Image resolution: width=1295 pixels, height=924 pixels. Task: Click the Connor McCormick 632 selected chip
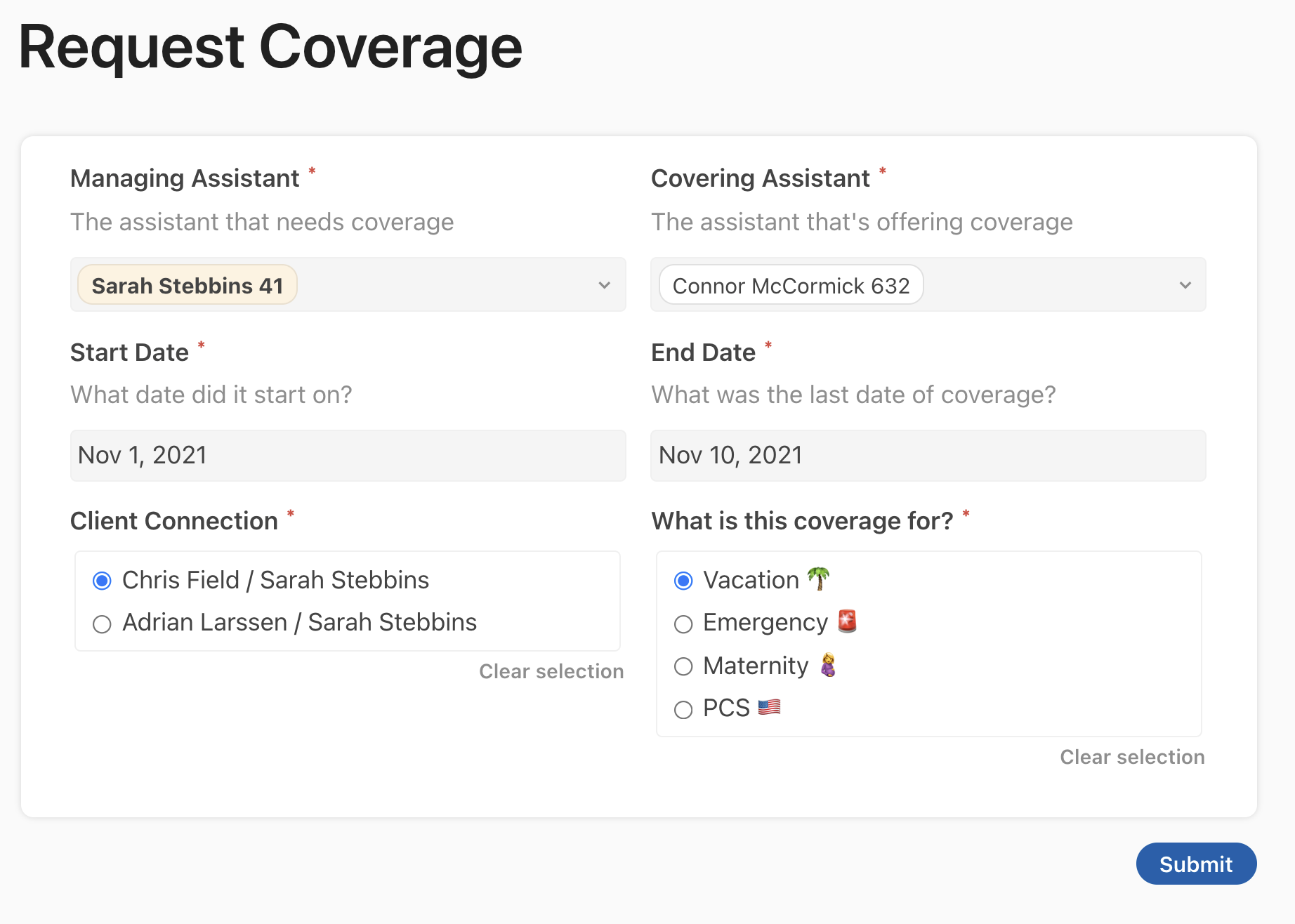[x=791, y=285]
